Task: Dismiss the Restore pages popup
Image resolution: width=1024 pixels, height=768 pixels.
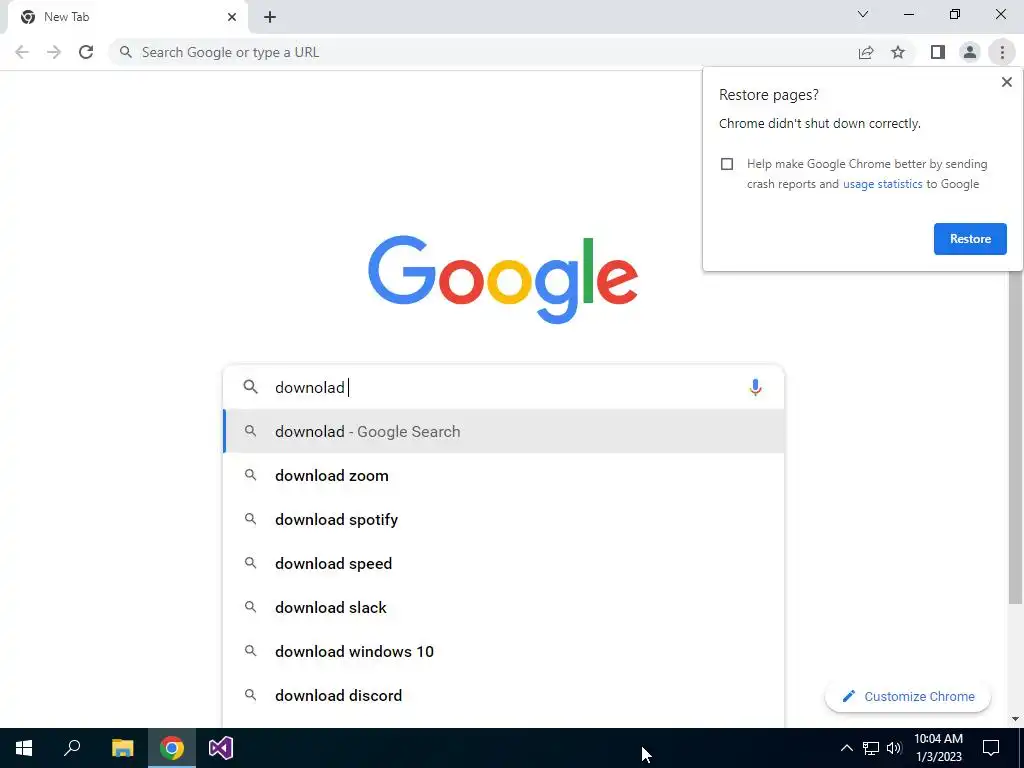Action: 1006,82
